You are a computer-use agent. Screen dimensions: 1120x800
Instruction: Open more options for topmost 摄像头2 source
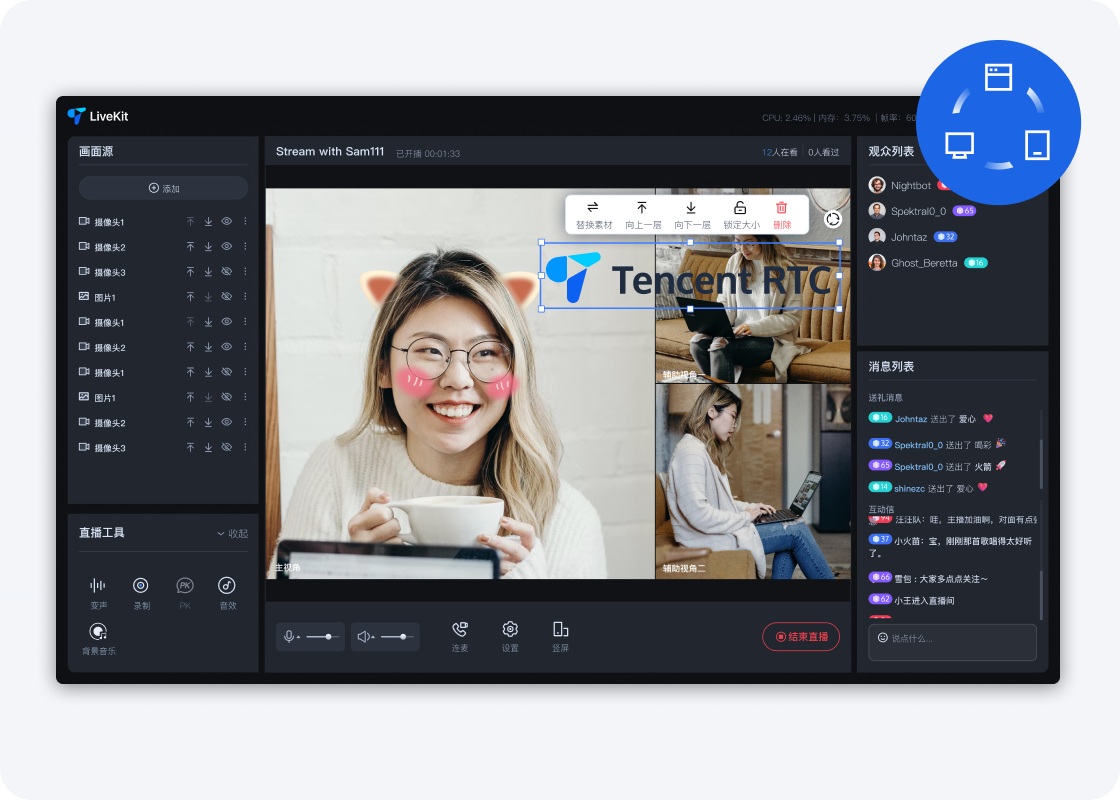246,247
